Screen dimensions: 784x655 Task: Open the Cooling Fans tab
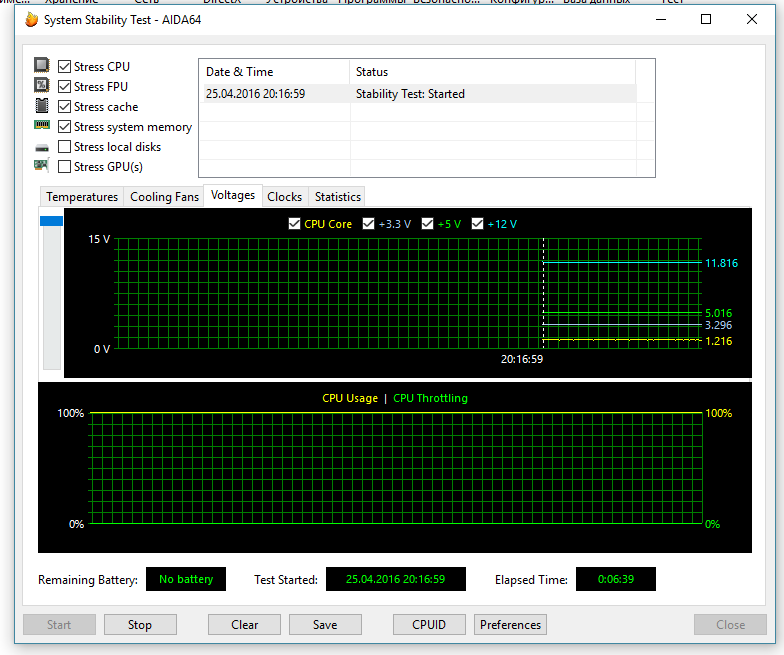pos(164,196)
